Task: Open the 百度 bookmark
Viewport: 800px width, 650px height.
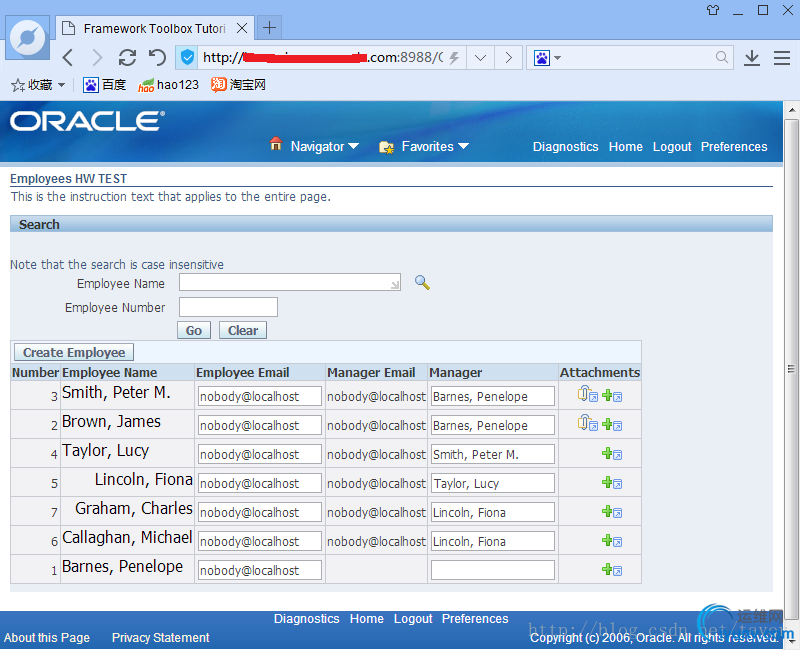Action: [105, 85]
